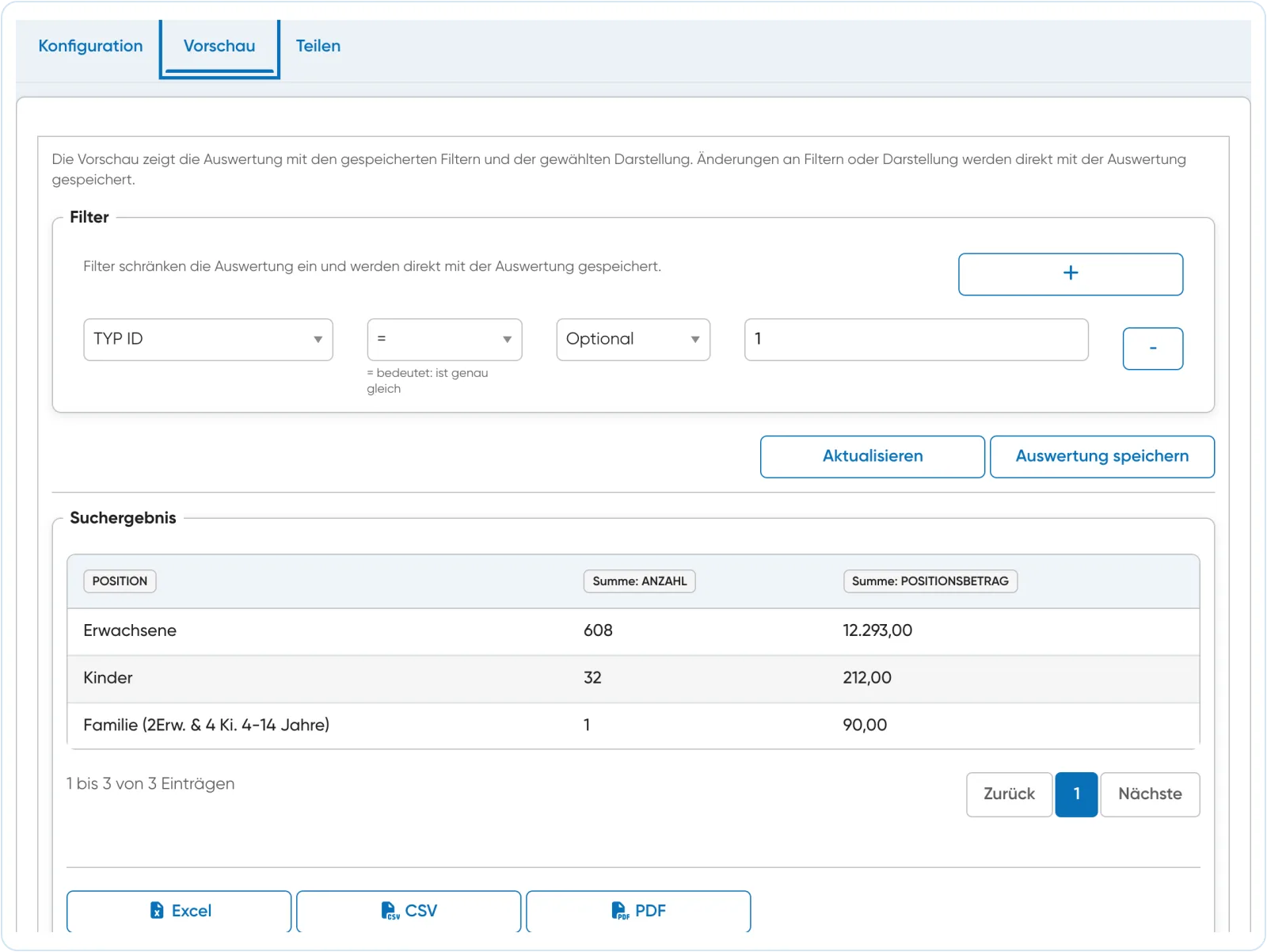
Task: Click the value 608
Action: (598, 631)
